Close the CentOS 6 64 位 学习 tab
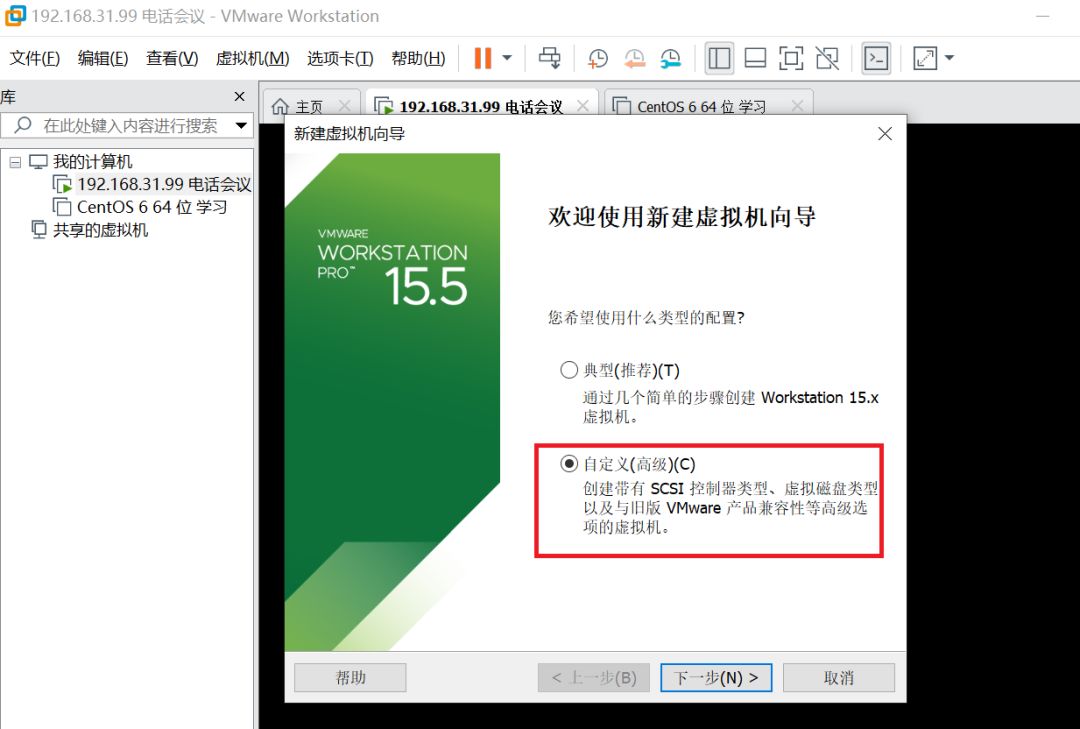The height and width of the screenshot is (729, 1080). (x=798, y=105)
